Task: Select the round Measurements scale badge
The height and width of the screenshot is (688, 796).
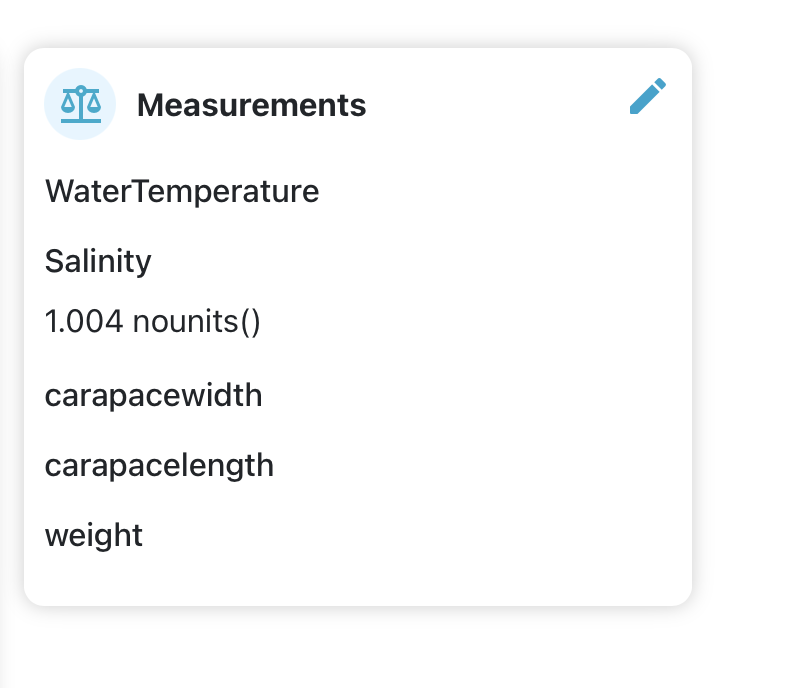Action: 80,104
